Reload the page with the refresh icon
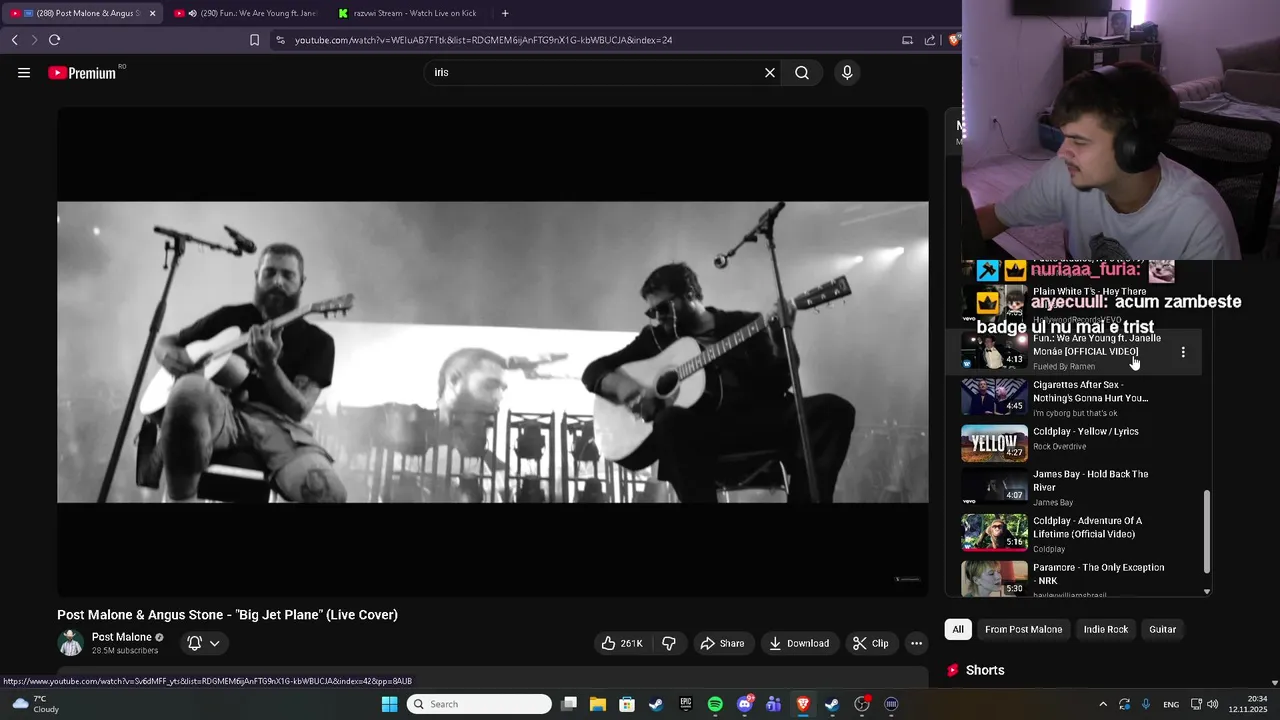Viewport: 1280px width, 720px height. 55,40
